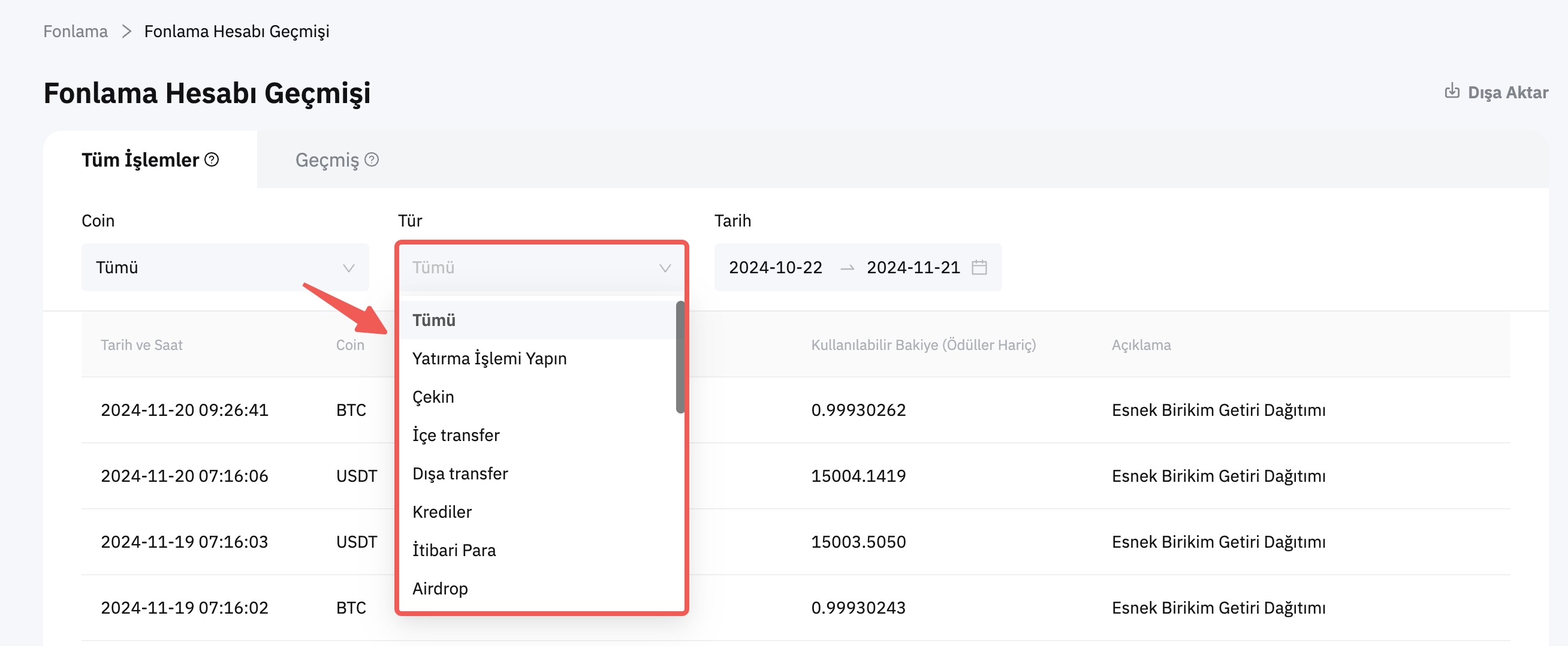Select the Tüm İşlemler tab

point(140,159)
